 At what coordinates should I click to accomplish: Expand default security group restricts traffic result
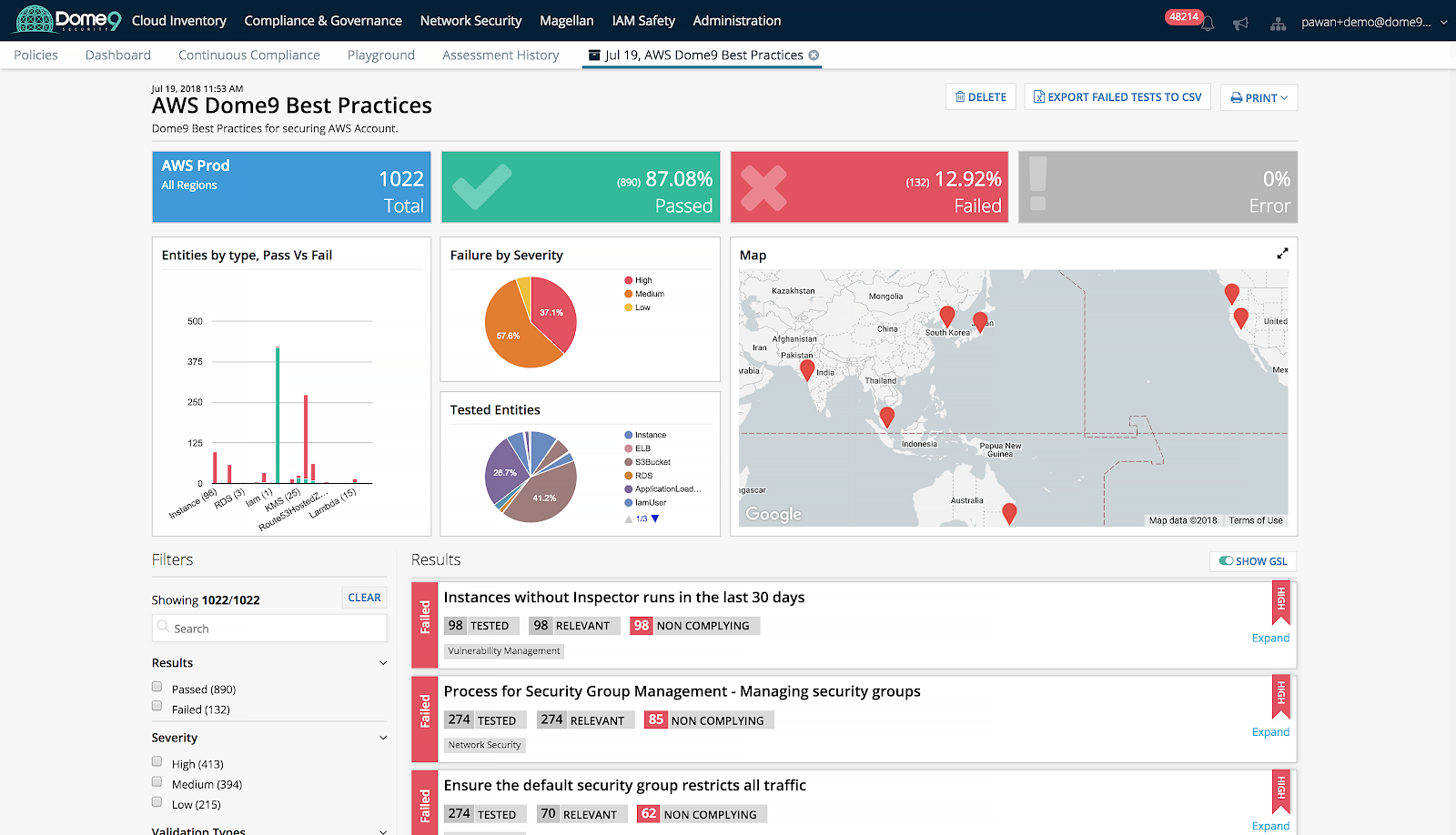click(x=1270, y=826)
